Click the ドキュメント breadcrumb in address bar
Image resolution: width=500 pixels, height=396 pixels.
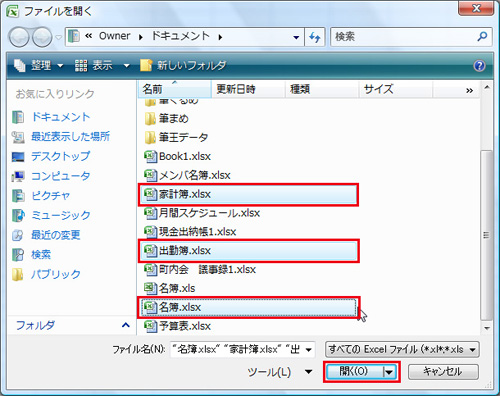(x=180, y=36)
